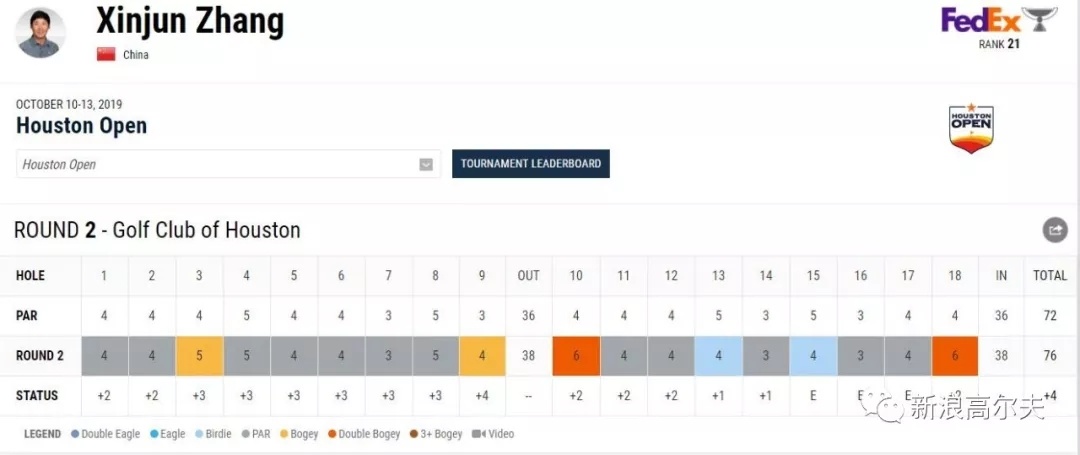Click the hole 15 birdie cell
Viewport: 1080px width, 455px height.
813,356
